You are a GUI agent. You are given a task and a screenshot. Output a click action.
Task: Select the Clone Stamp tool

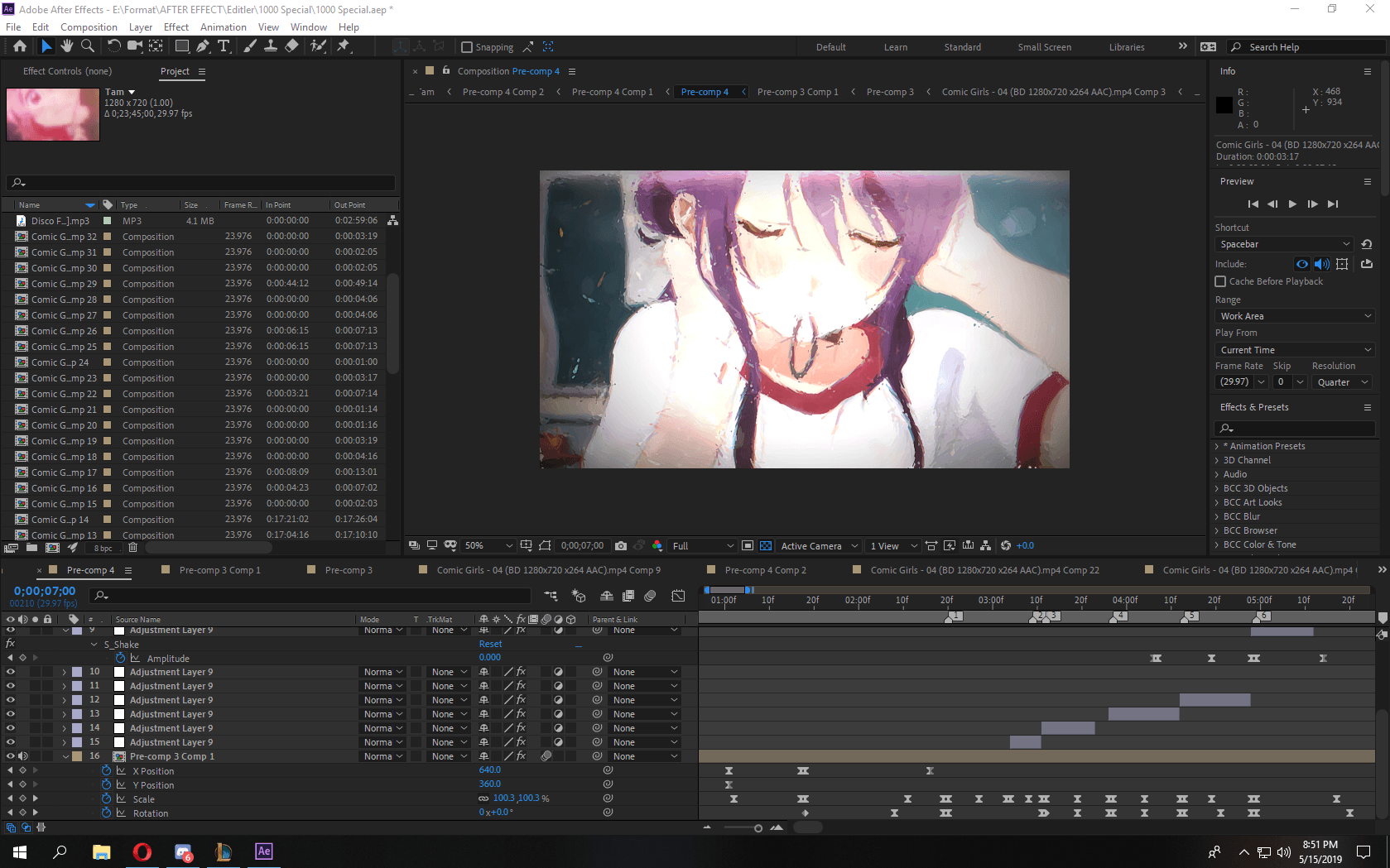click(x=270, y=46)
